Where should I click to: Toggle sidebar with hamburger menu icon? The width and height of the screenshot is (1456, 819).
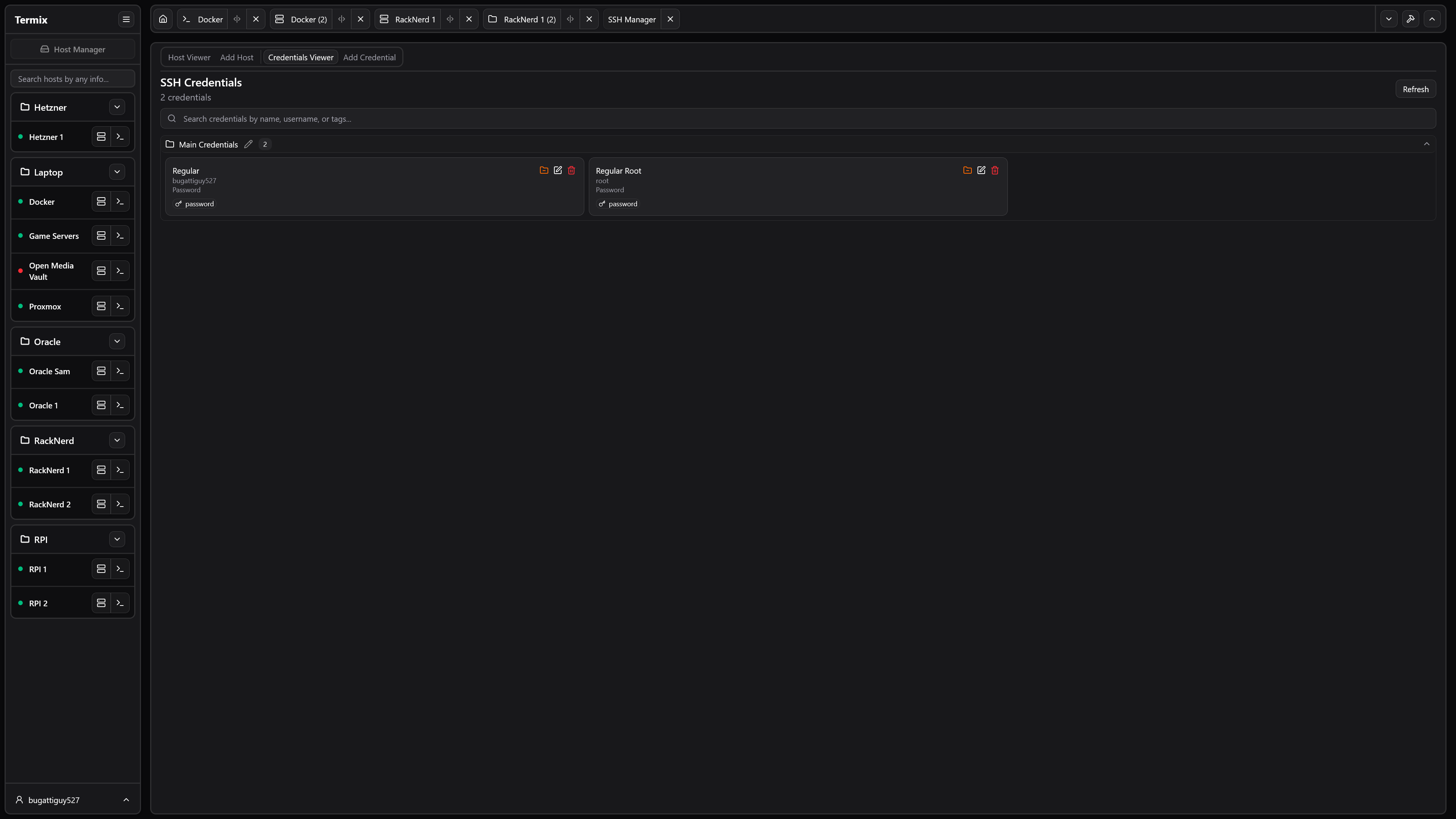[x=126, y=19]
